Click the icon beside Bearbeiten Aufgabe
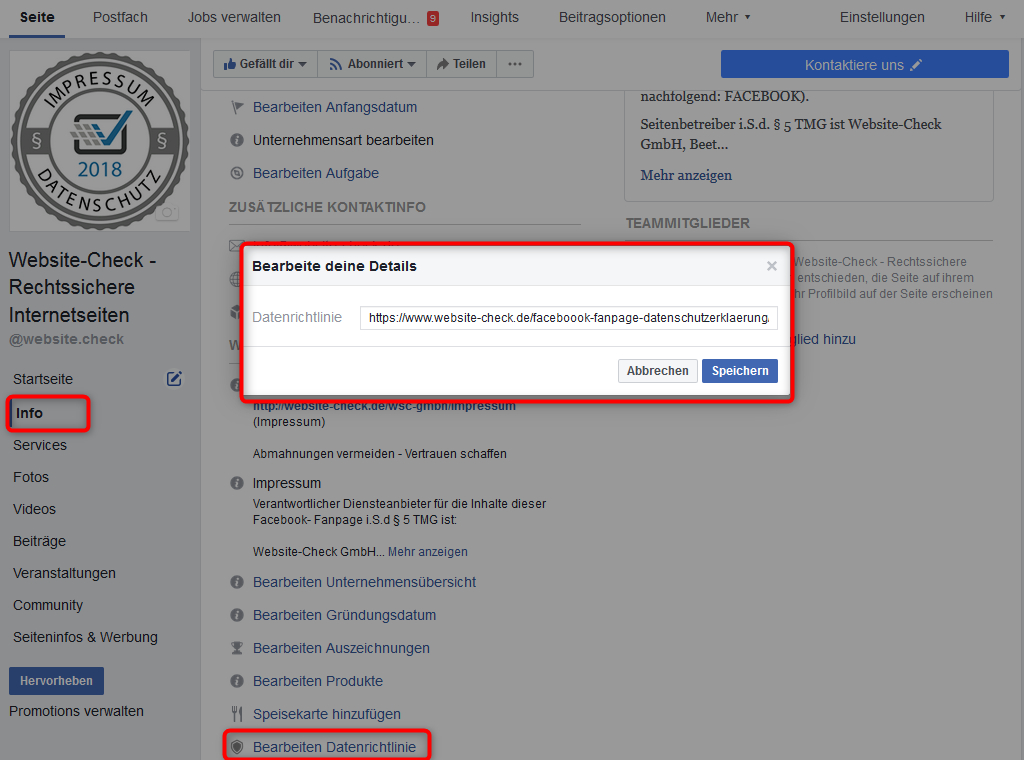Screen dimensions: 1024x760 (237, 173)
